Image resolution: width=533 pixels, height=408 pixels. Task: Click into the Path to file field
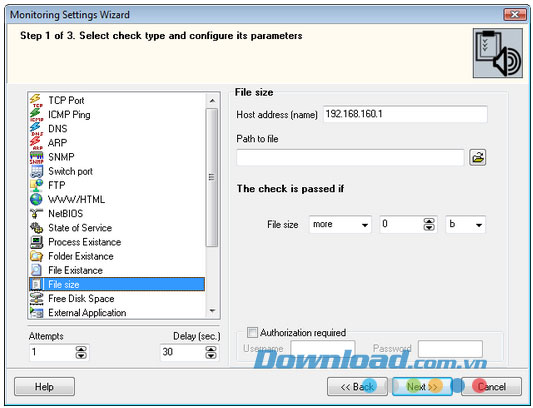point(350,158)
